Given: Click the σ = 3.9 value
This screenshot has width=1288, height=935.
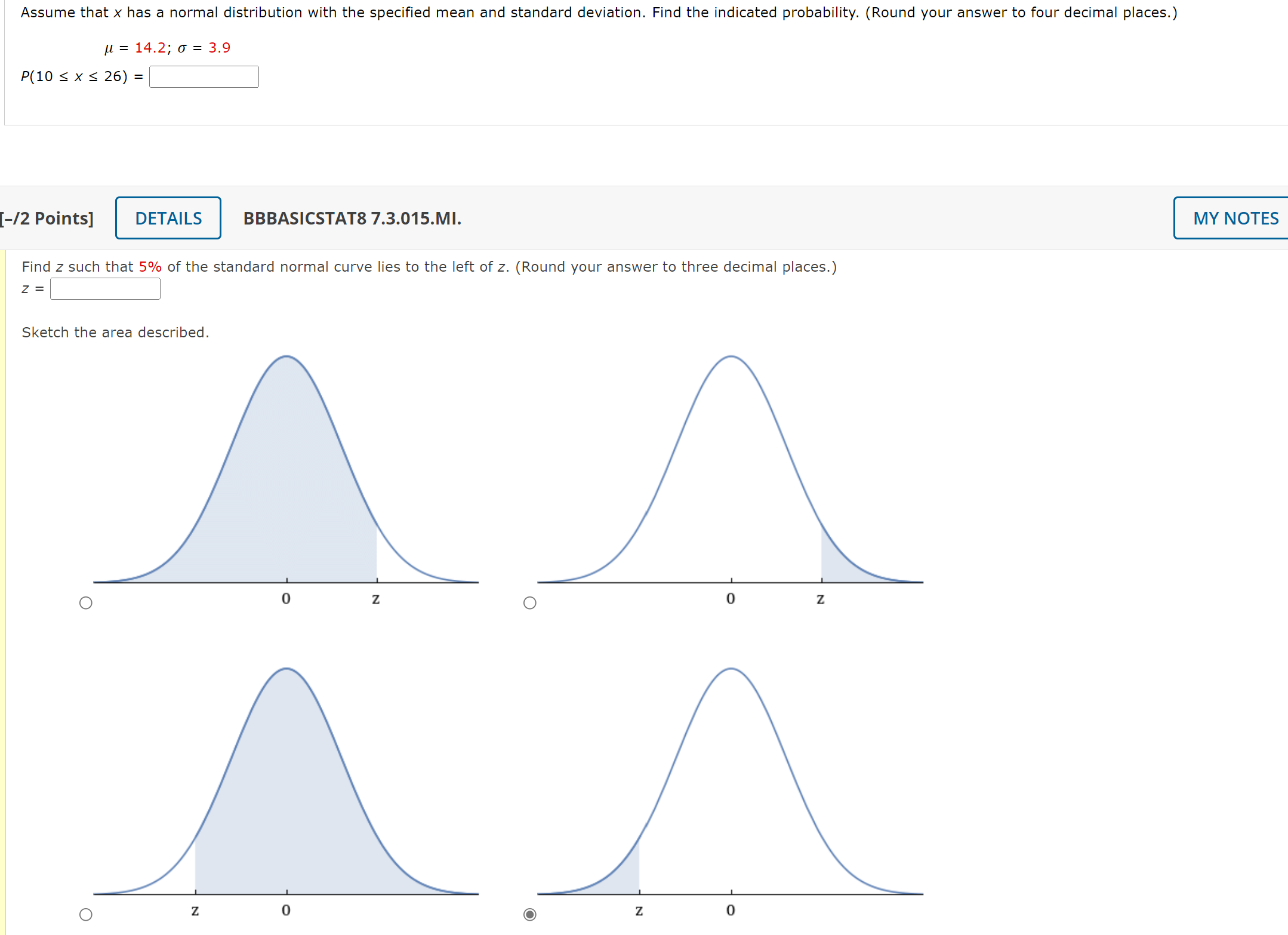Looking at the screenshot, I should (x=207, y=47).
